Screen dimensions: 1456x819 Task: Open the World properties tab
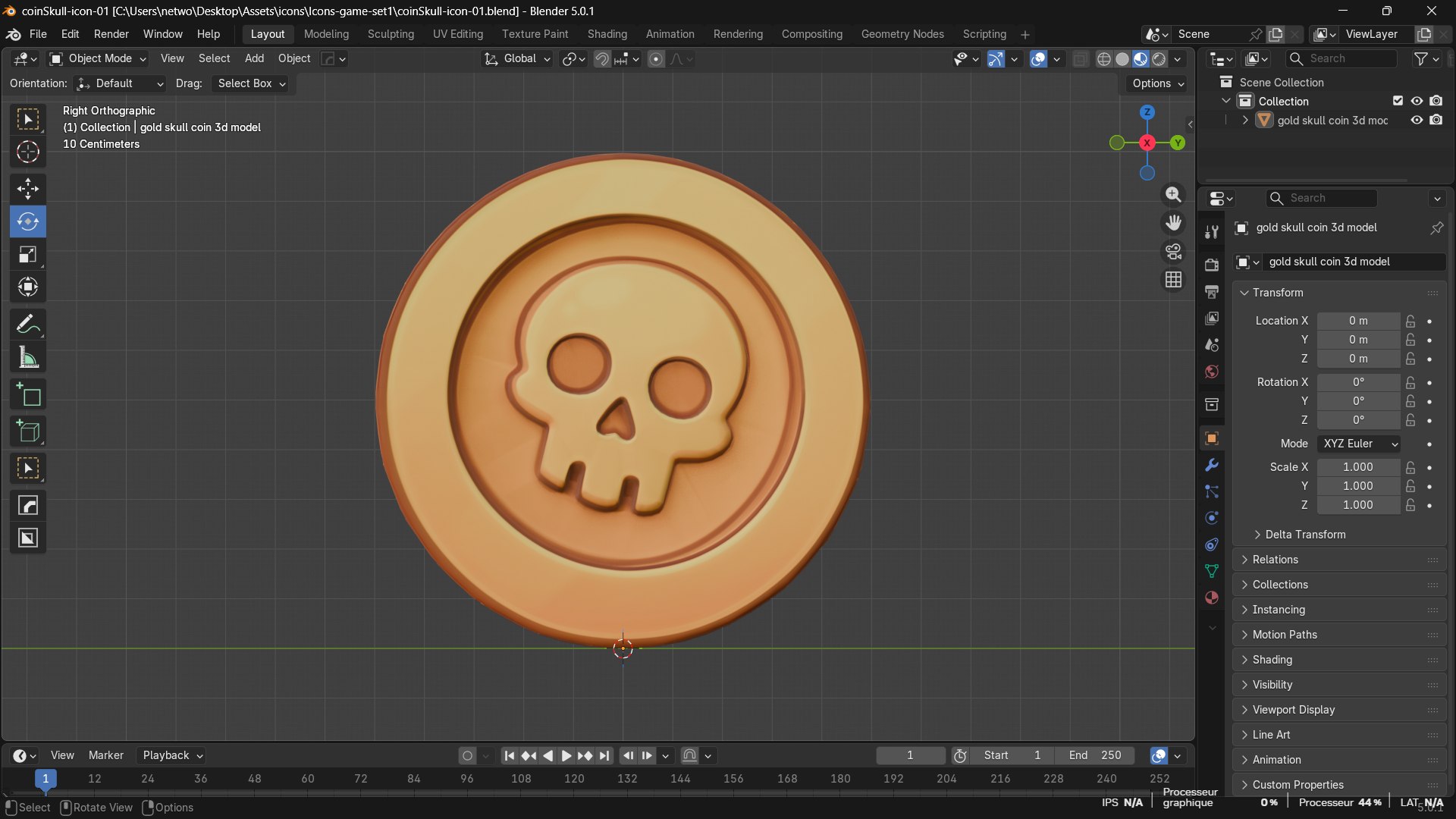1212,372
